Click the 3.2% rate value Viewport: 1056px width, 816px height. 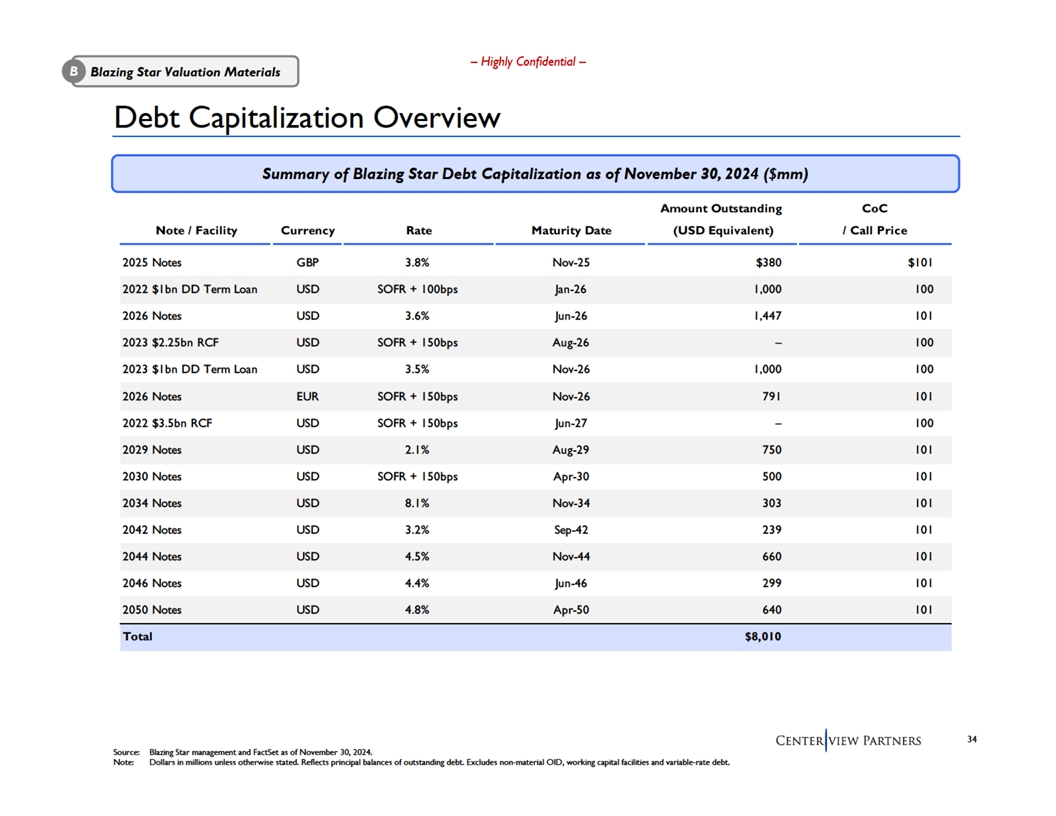(x=418, y=530)
